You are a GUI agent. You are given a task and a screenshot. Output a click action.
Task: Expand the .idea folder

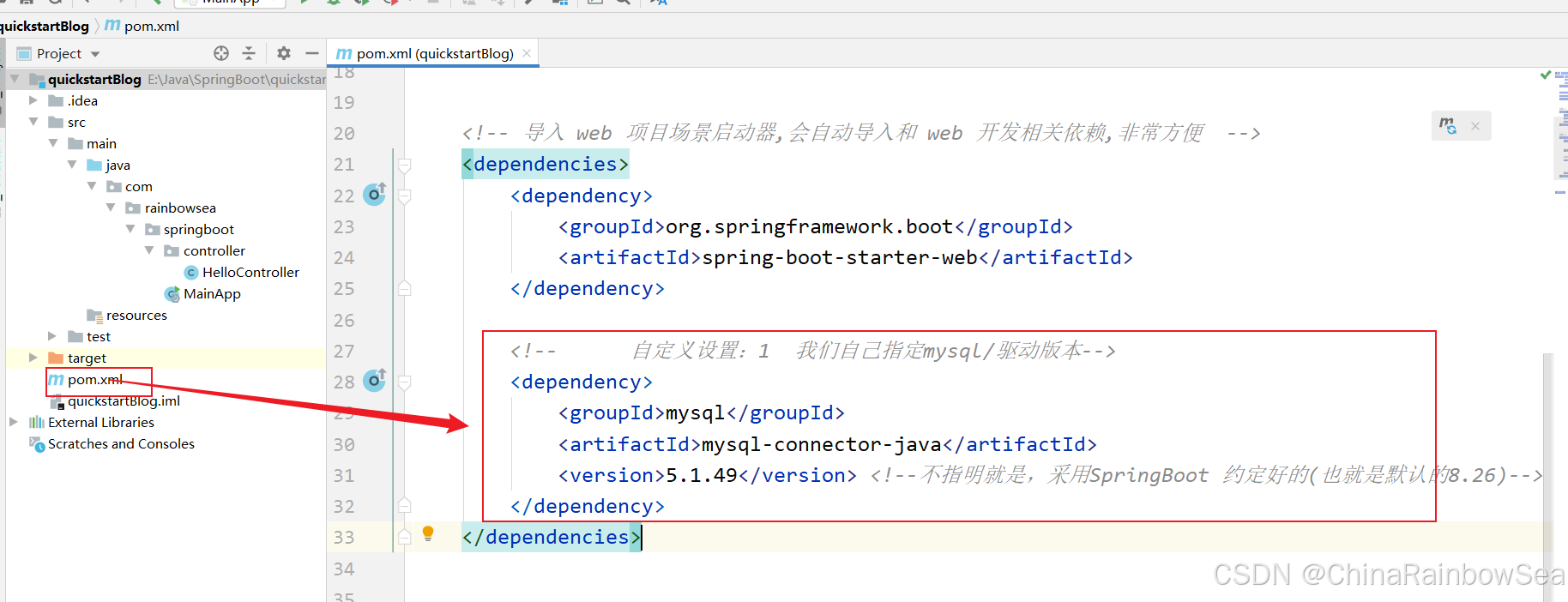(33, 100)
